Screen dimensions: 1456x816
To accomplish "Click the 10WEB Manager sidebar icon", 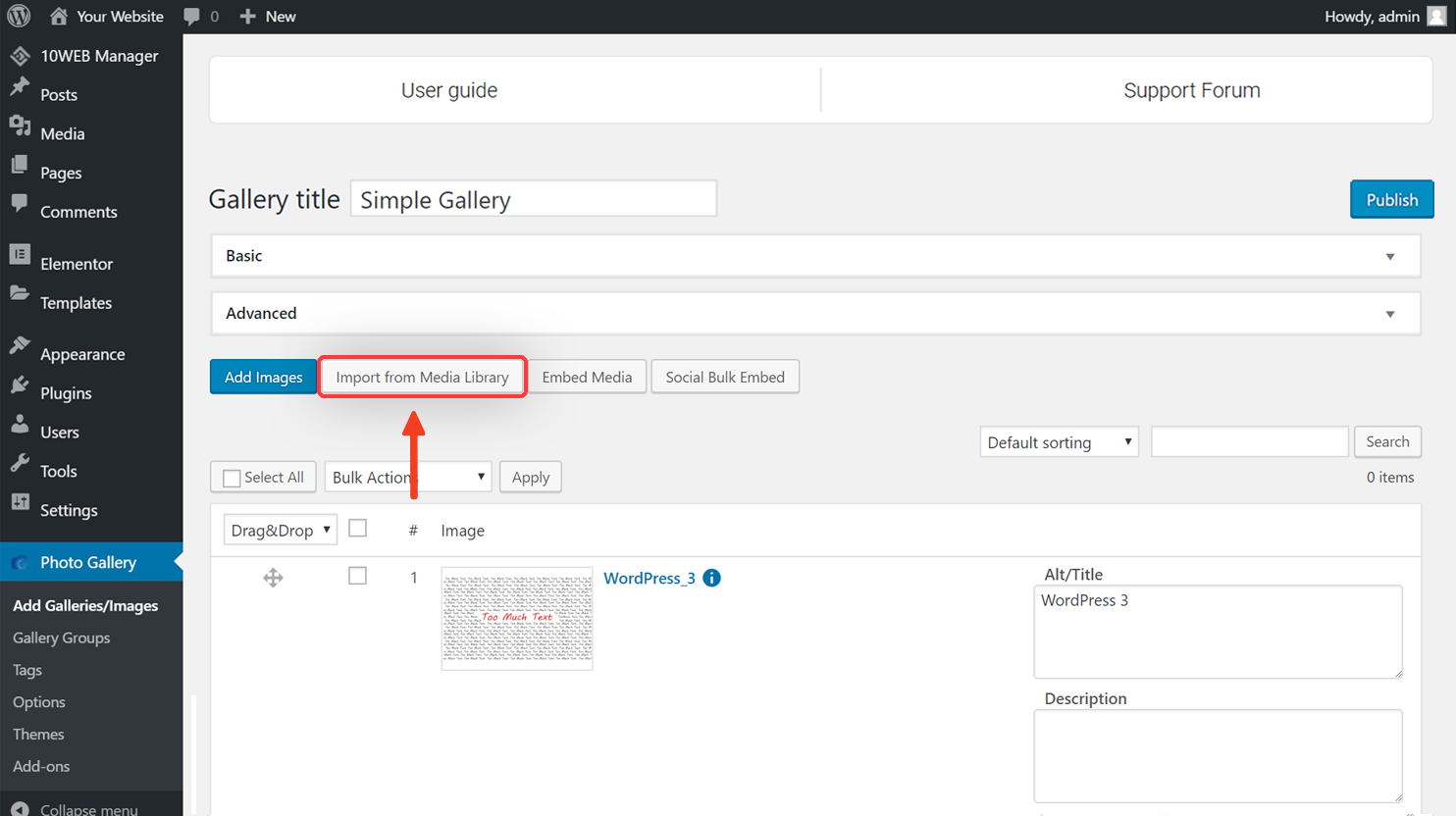I will pos(20,56).
